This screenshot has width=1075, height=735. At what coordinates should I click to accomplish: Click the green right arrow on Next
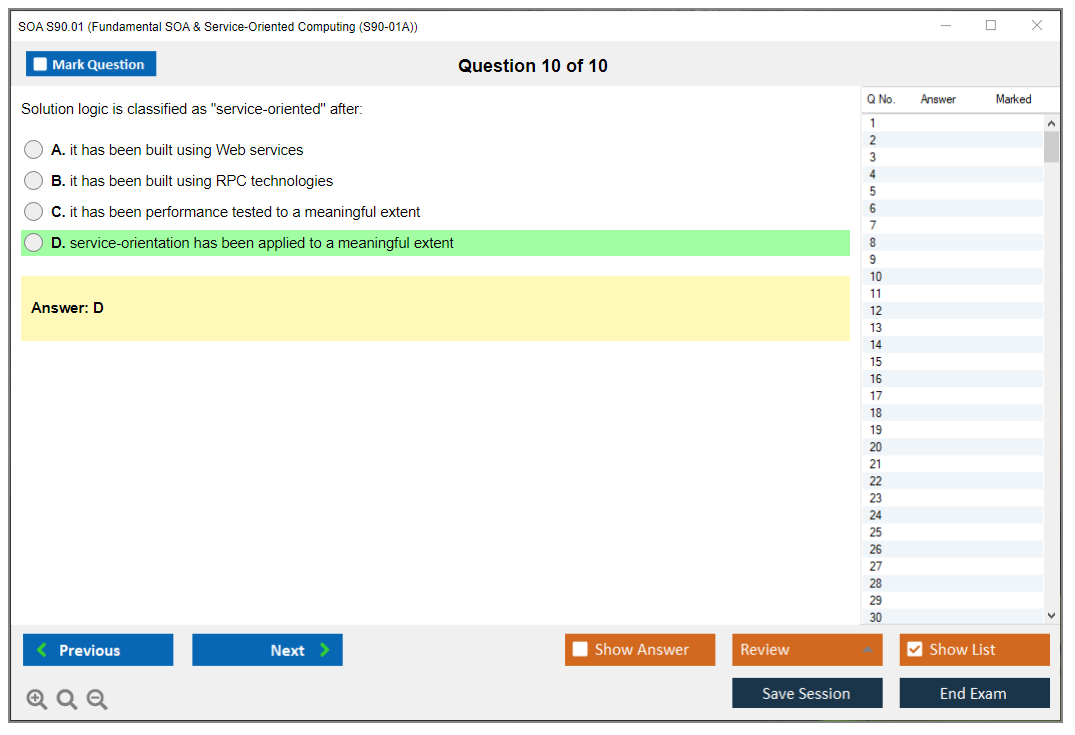325,650
